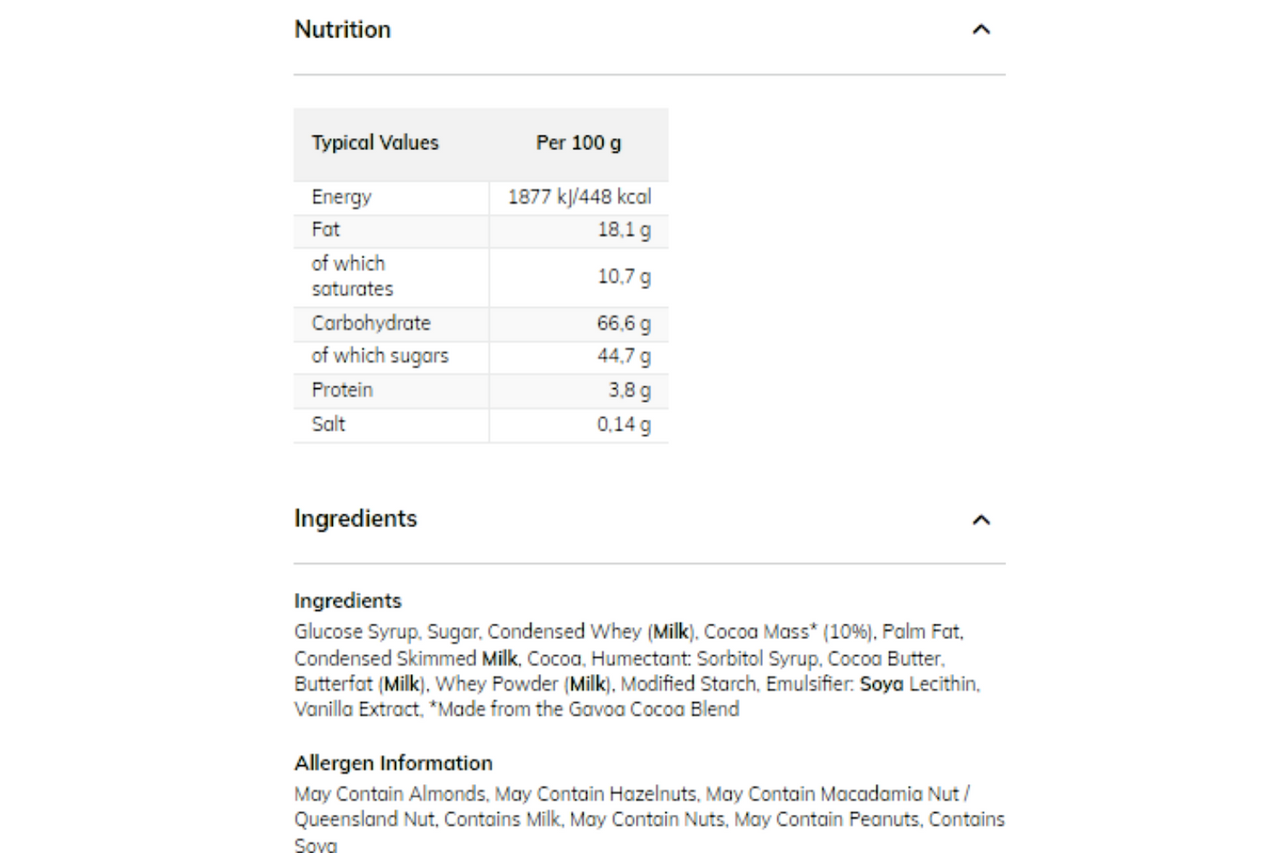Click the 'of which saturates' row label

tap(352, 276)
